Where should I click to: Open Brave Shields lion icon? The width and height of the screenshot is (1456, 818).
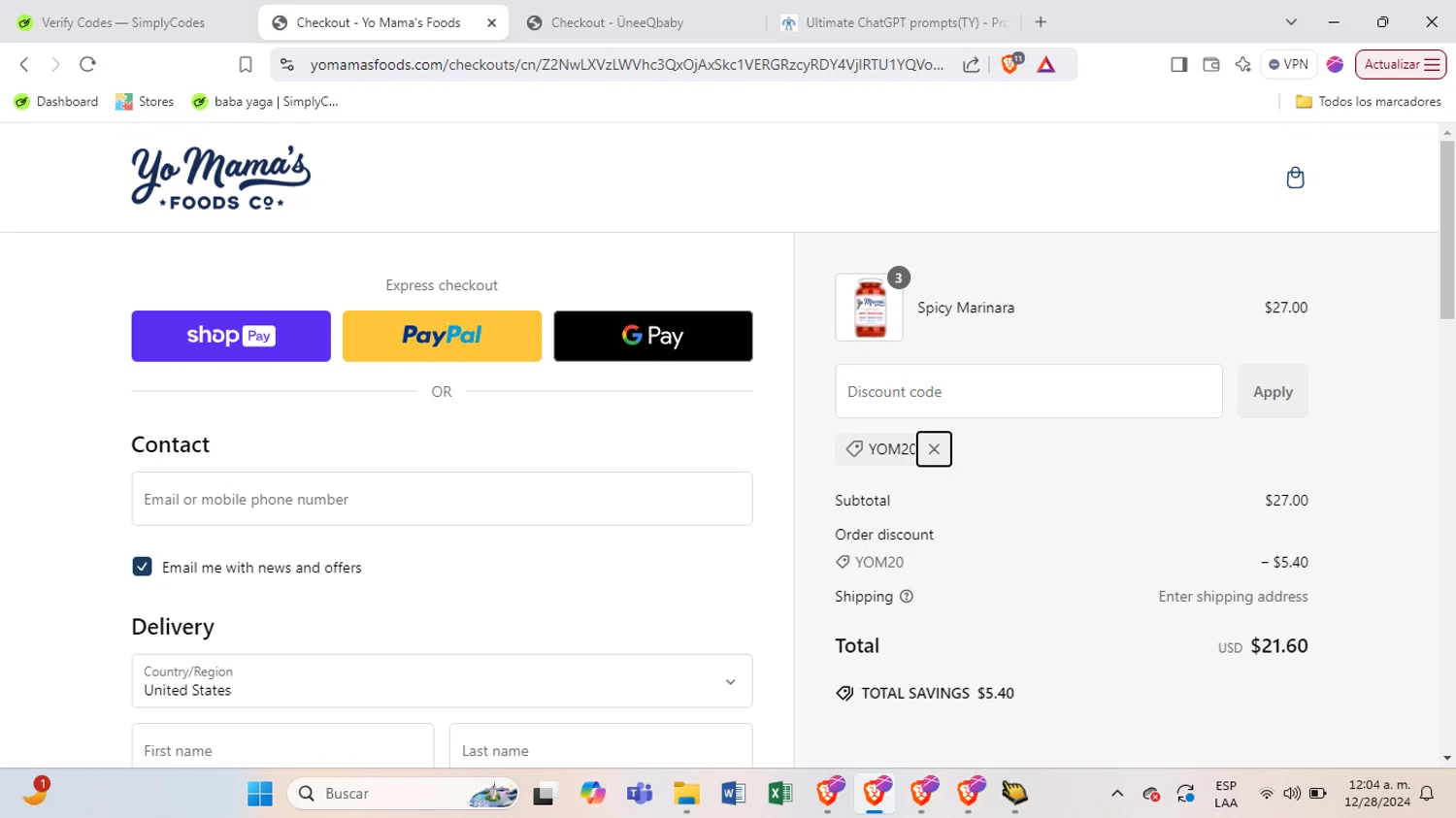[1010, 64]
